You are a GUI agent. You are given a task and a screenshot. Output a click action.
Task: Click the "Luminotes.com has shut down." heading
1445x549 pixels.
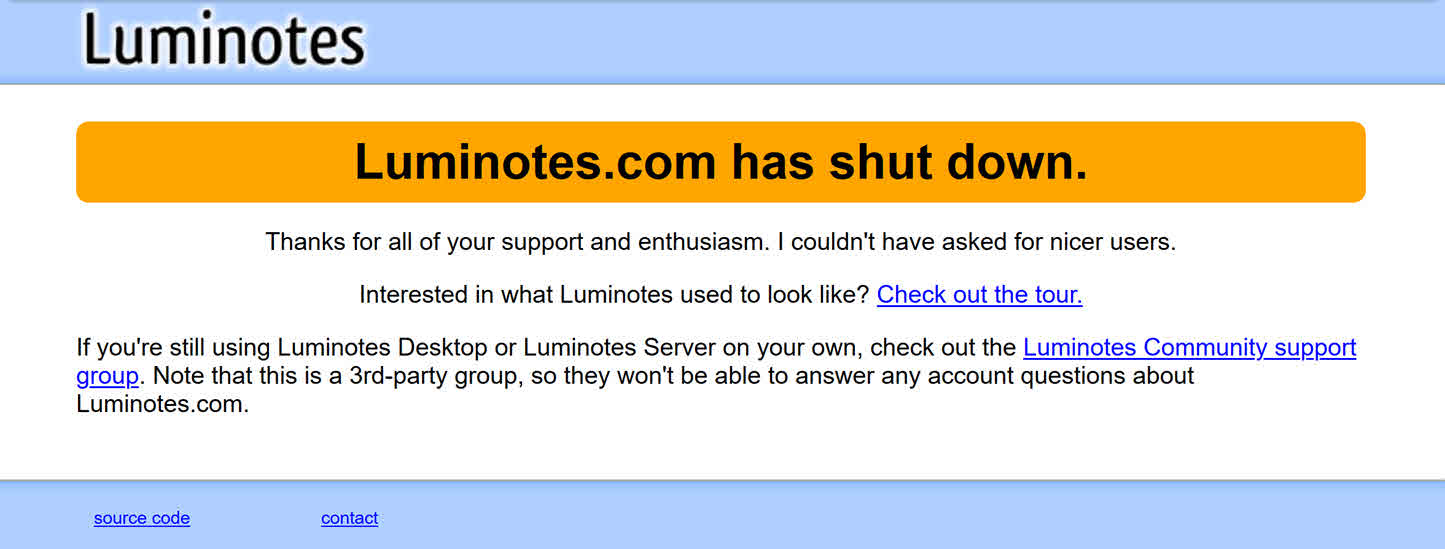pyautogui.click(x=721, y=162)
